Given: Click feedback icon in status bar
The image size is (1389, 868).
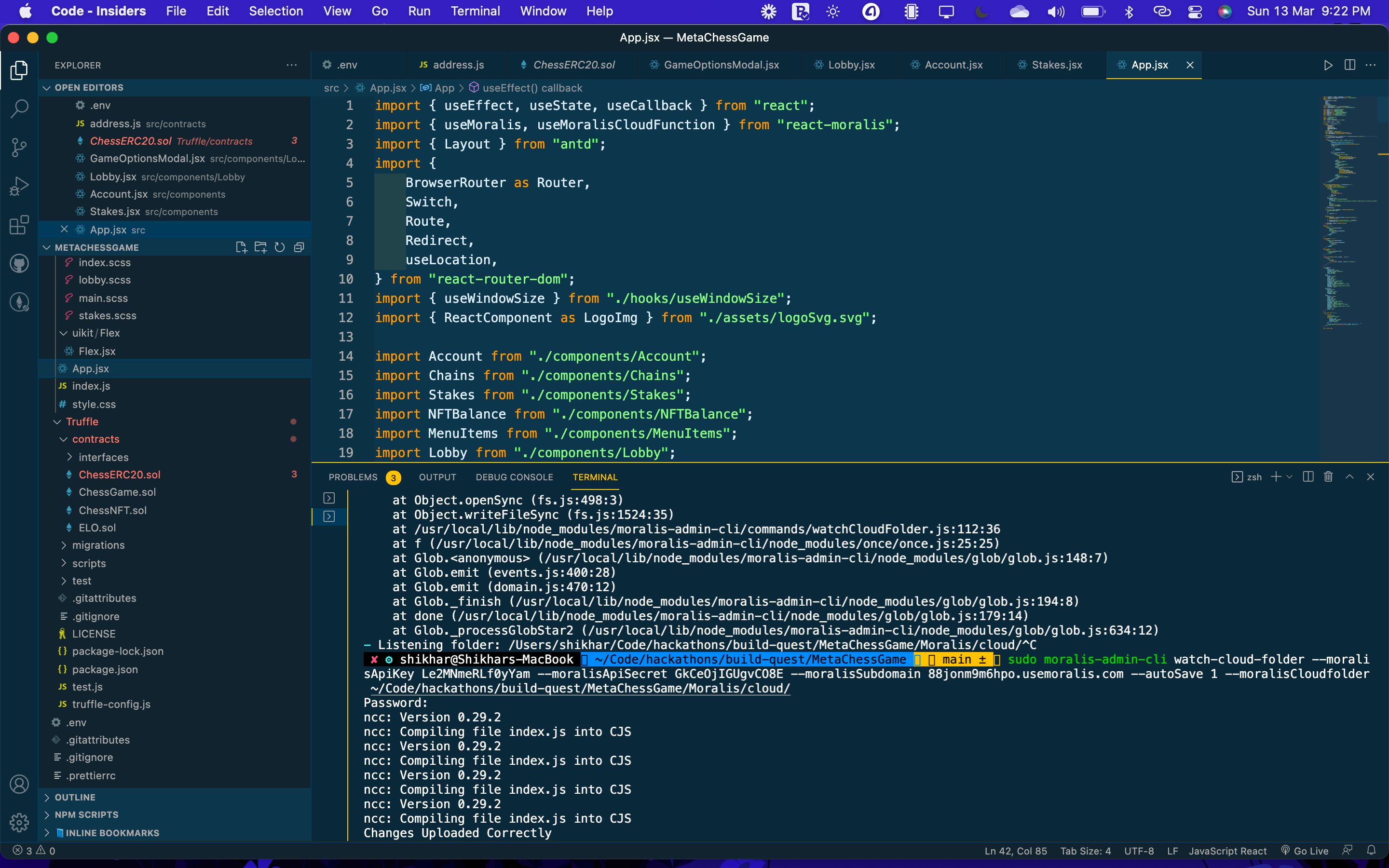Looking at the screenshot, I should (1348, 850).
